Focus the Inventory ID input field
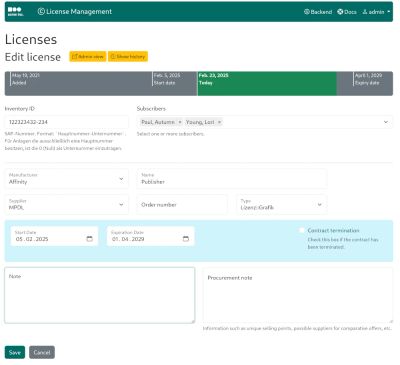The image size is (400, 365). click(66, 122)
